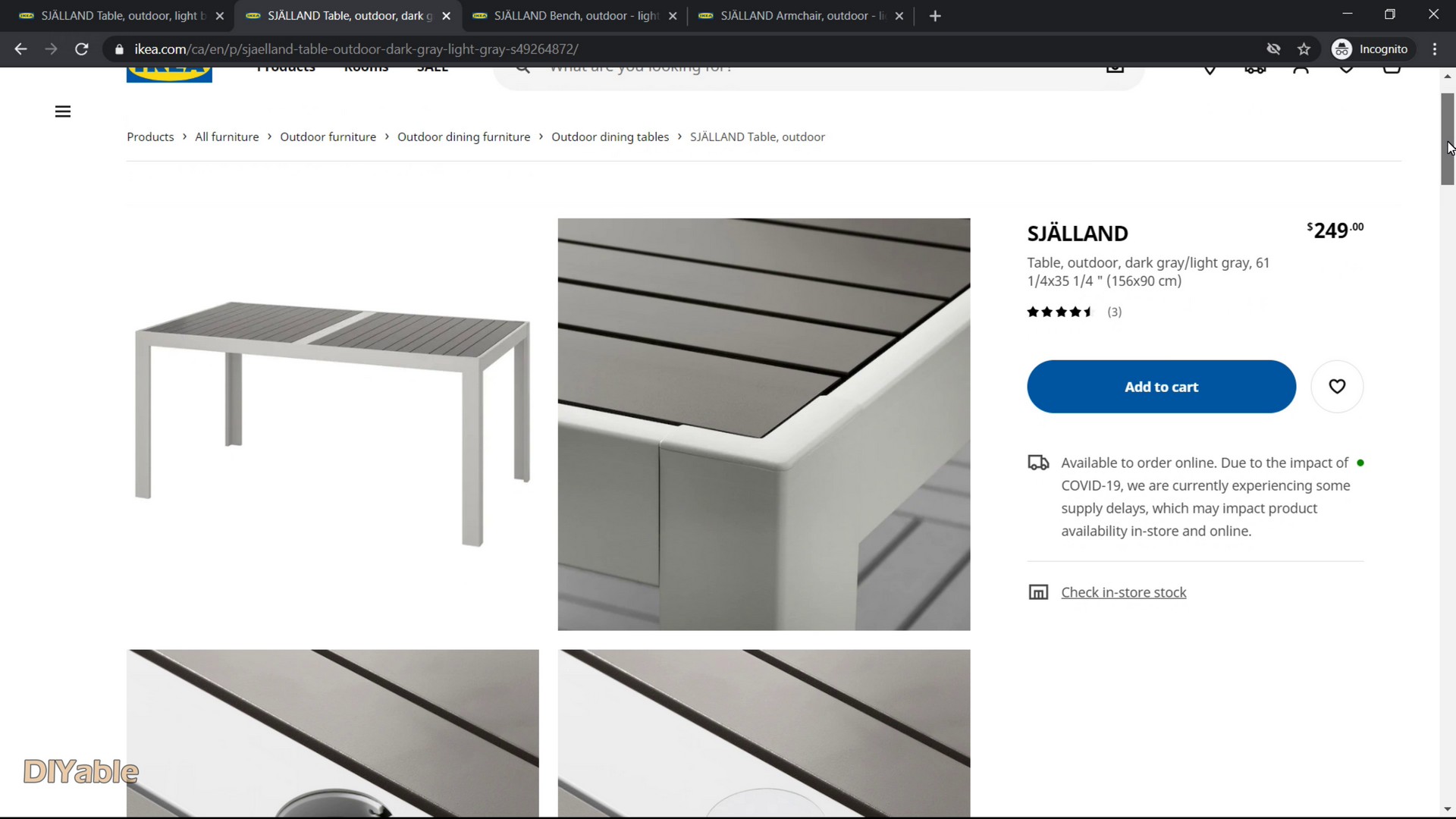Click SJÄLLAND Table, outdoor breadcrumb text

[x=757, y=137]
